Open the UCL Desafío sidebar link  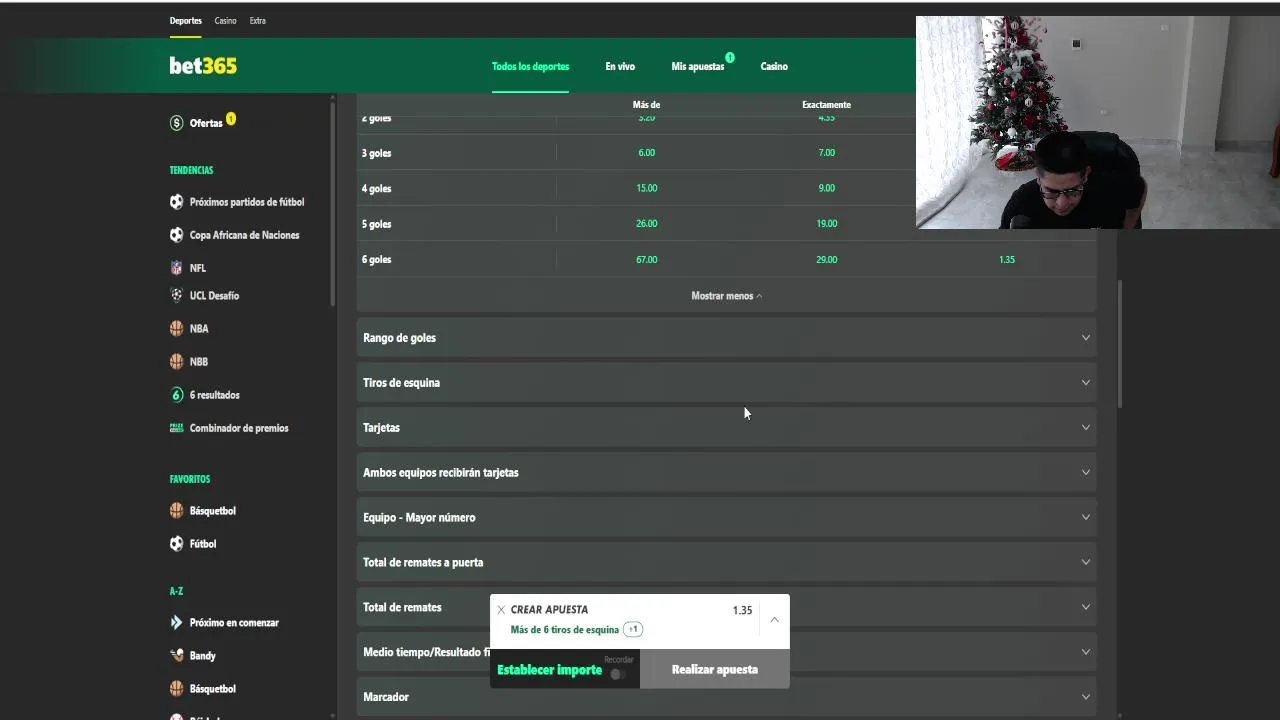point(215,295)
